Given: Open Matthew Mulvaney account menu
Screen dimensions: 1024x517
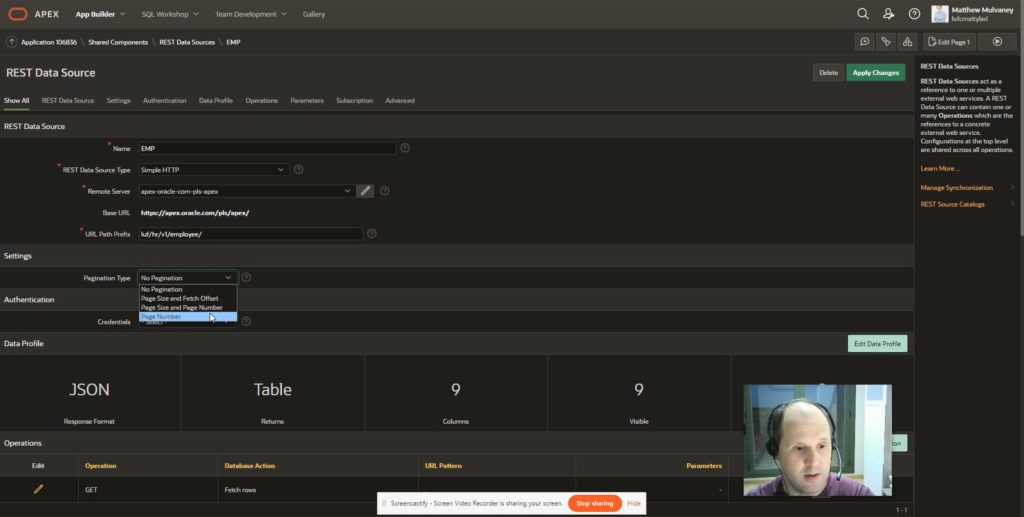Looking at the screenshot, I should pyautogui.click(x=973, y=14).
